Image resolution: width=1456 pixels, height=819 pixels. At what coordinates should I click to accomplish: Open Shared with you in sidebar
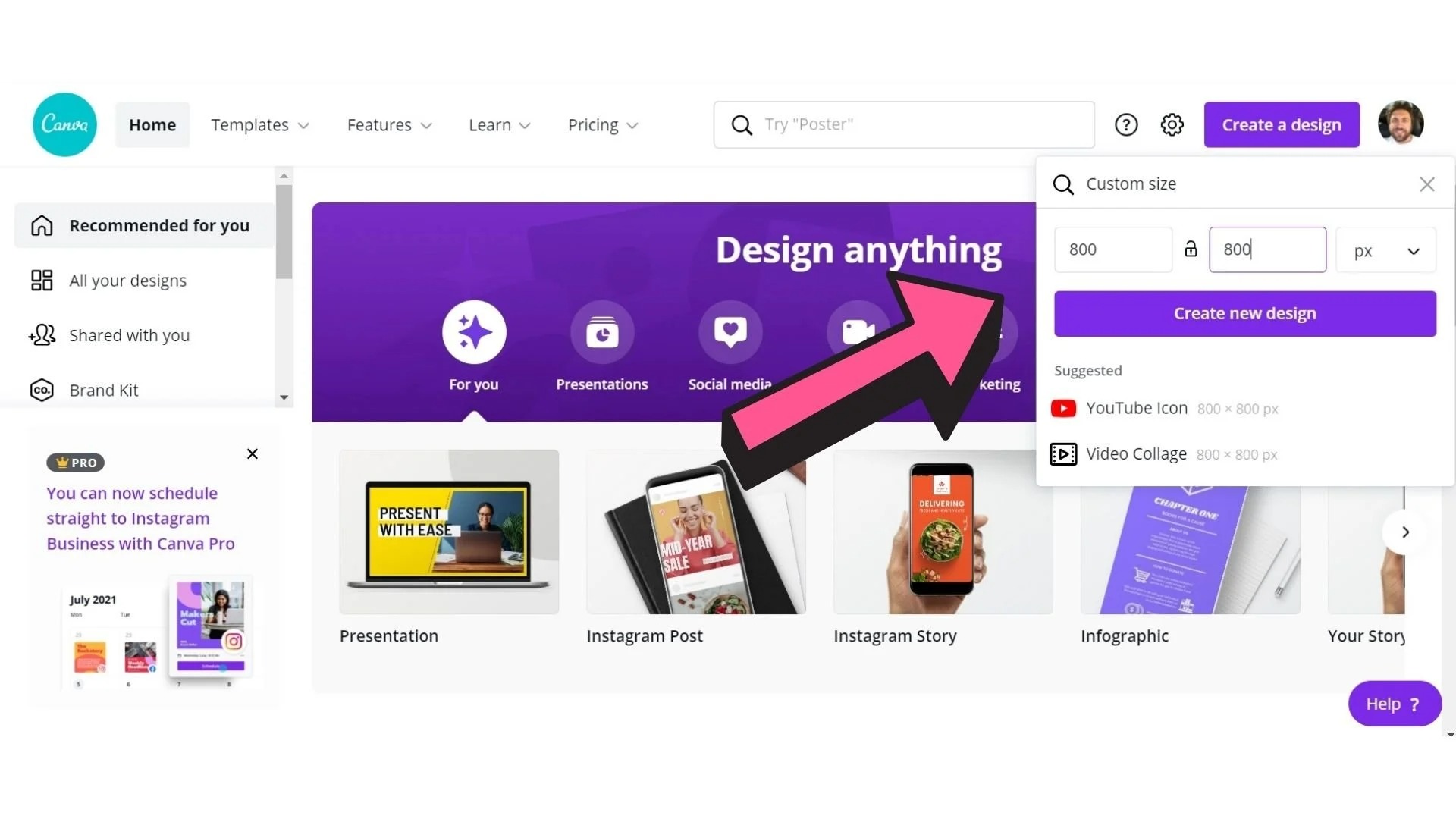pos(129,335)
